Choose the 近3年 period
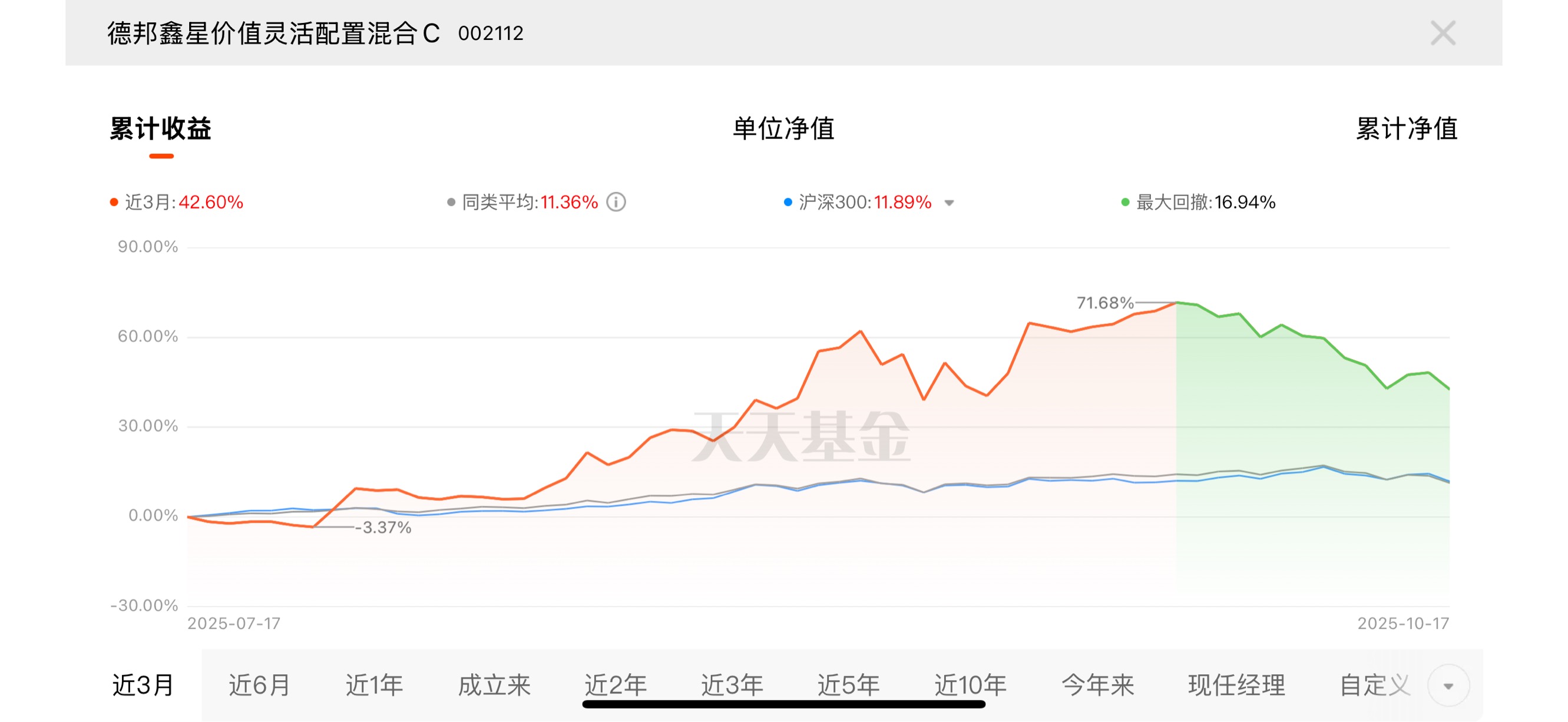 [x=732, y=685]
